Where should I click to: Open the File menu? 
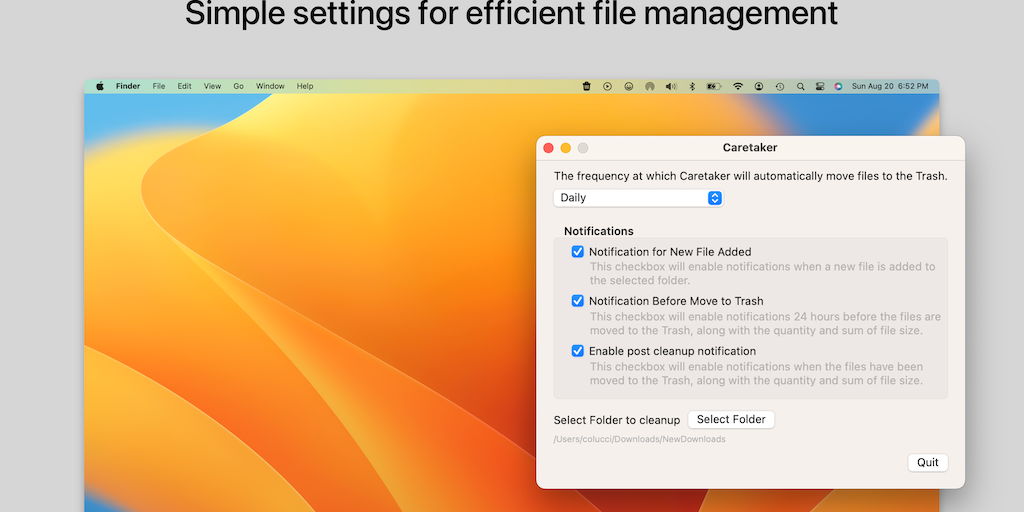(x=159, y=87)
